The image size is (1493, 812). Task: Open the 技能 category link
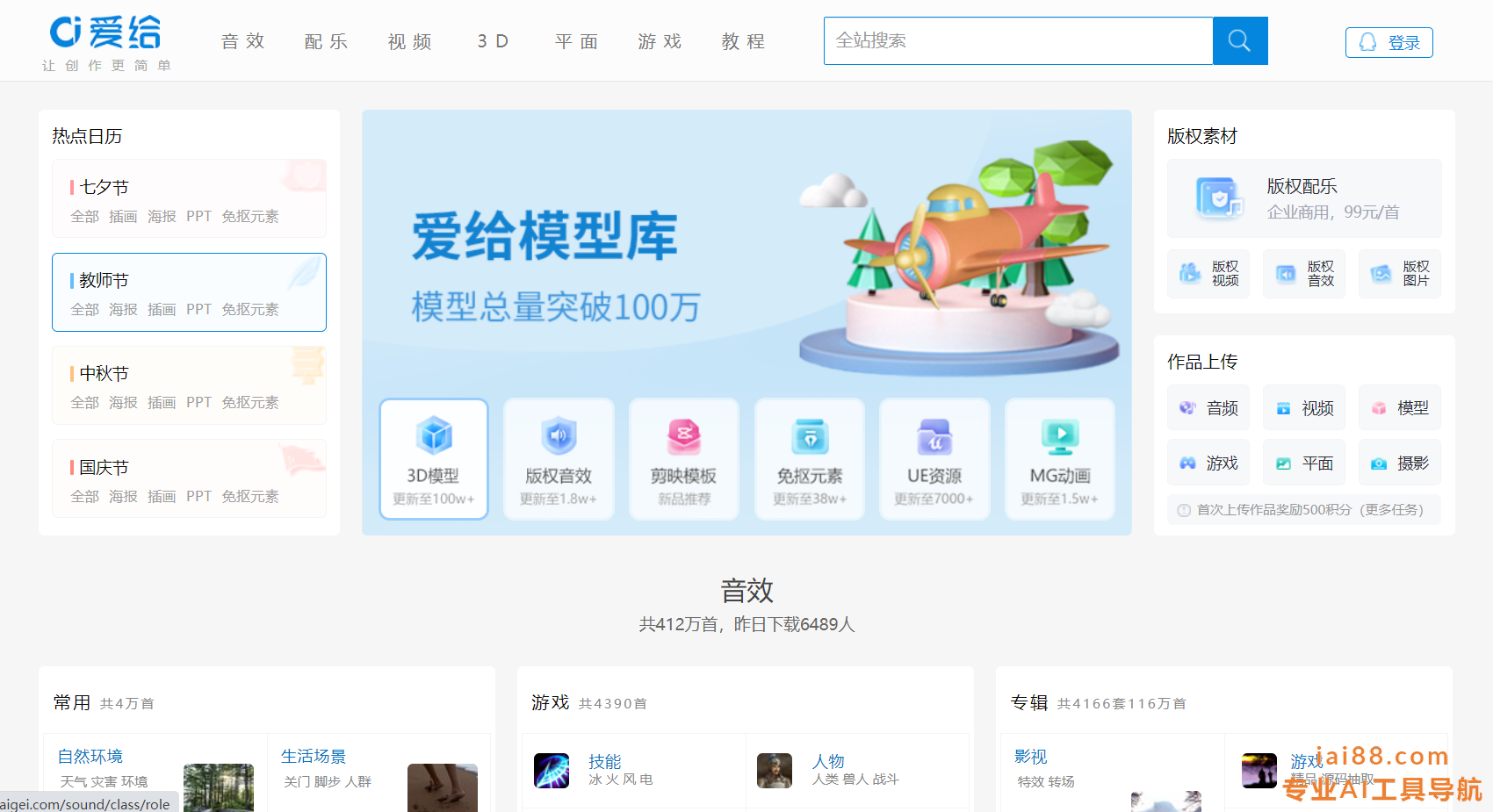tap(605, 761)
